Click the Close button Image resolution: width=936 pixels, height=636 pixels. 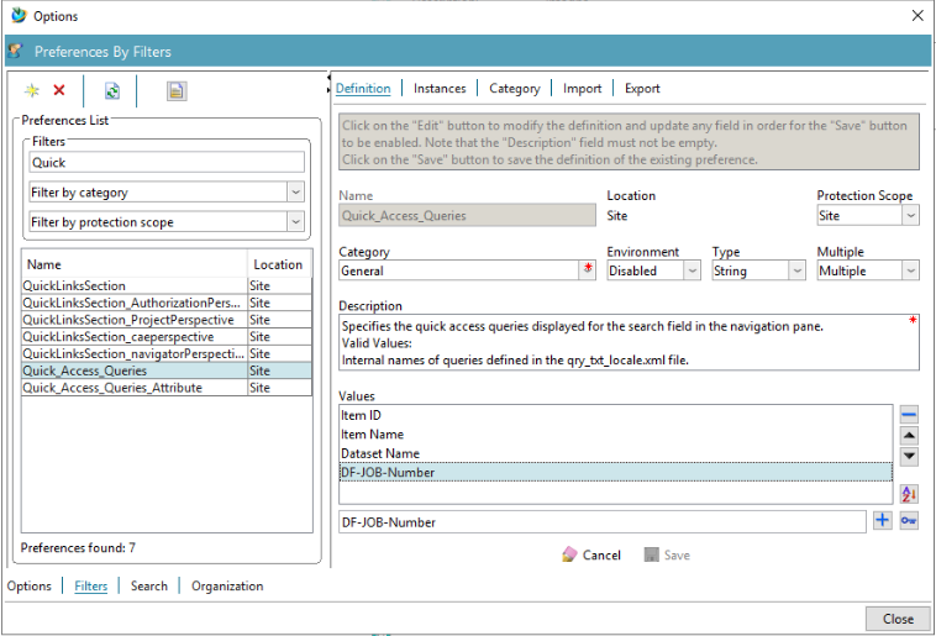[898, 619]
